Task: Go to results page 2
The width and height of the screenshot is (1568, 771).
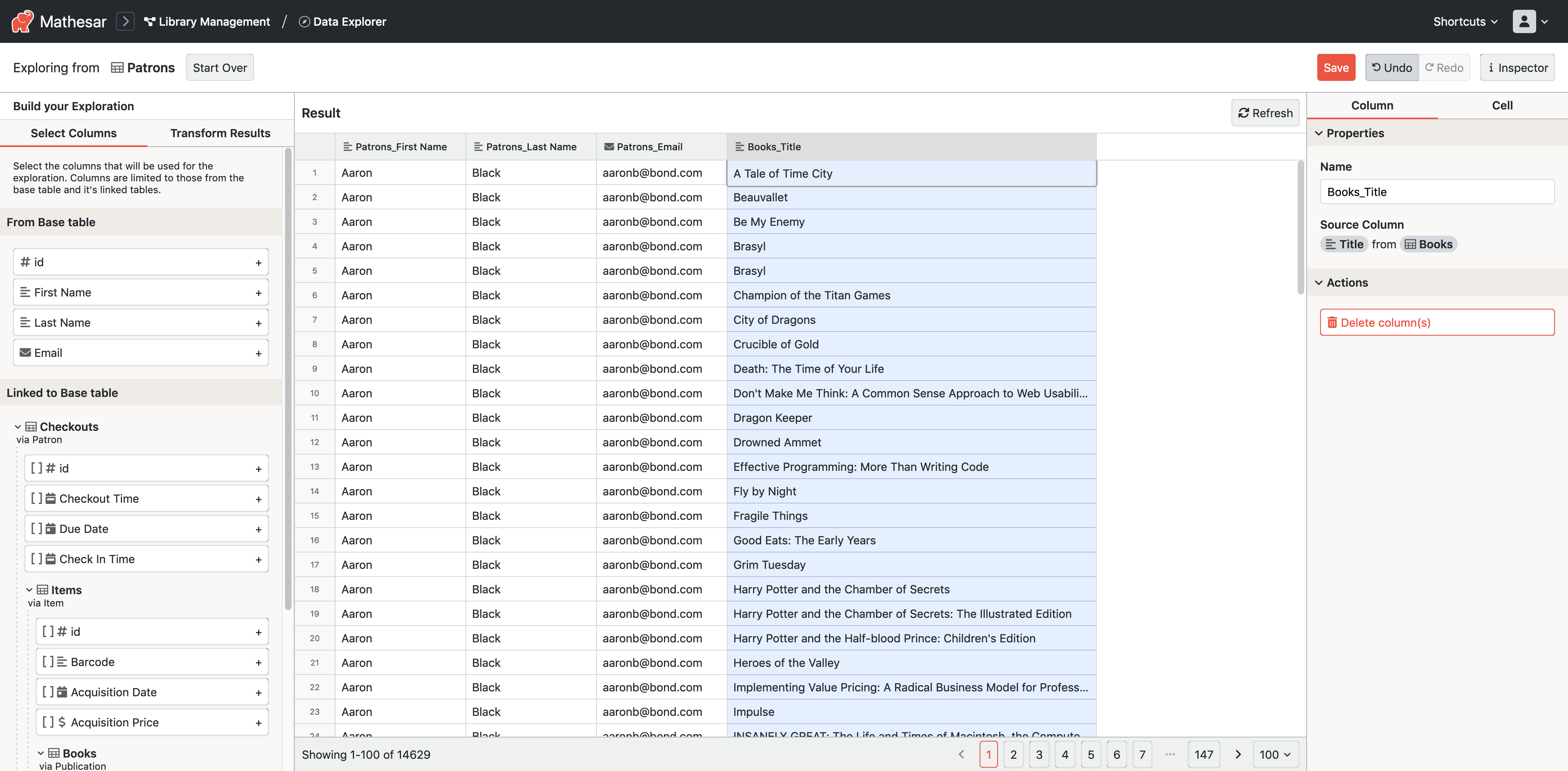Action: (x=1013, y=755)
